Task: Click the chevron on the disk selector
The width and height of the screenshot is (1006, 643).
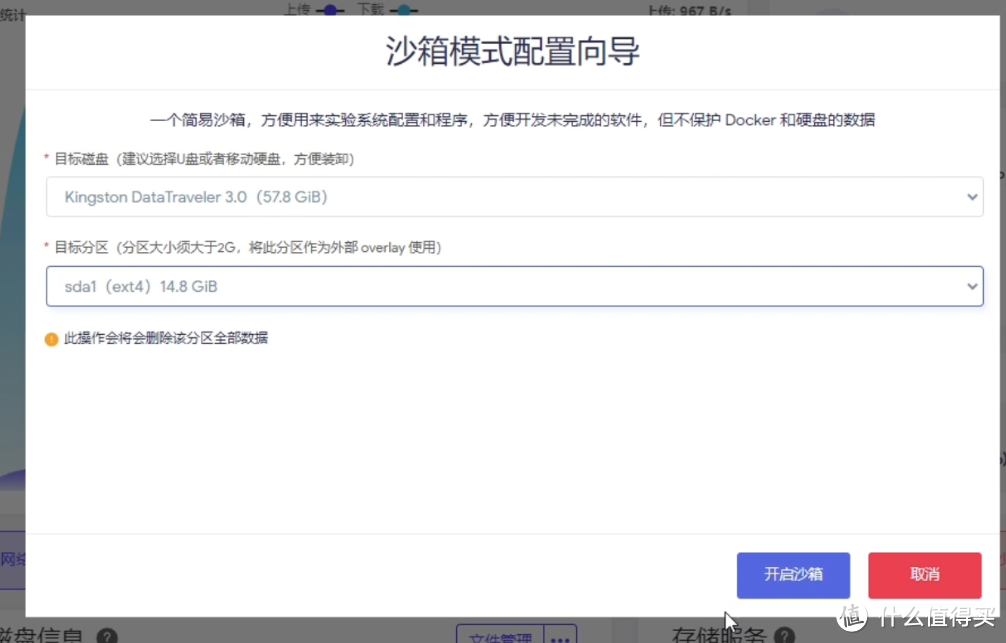Action: coord(971,197)
